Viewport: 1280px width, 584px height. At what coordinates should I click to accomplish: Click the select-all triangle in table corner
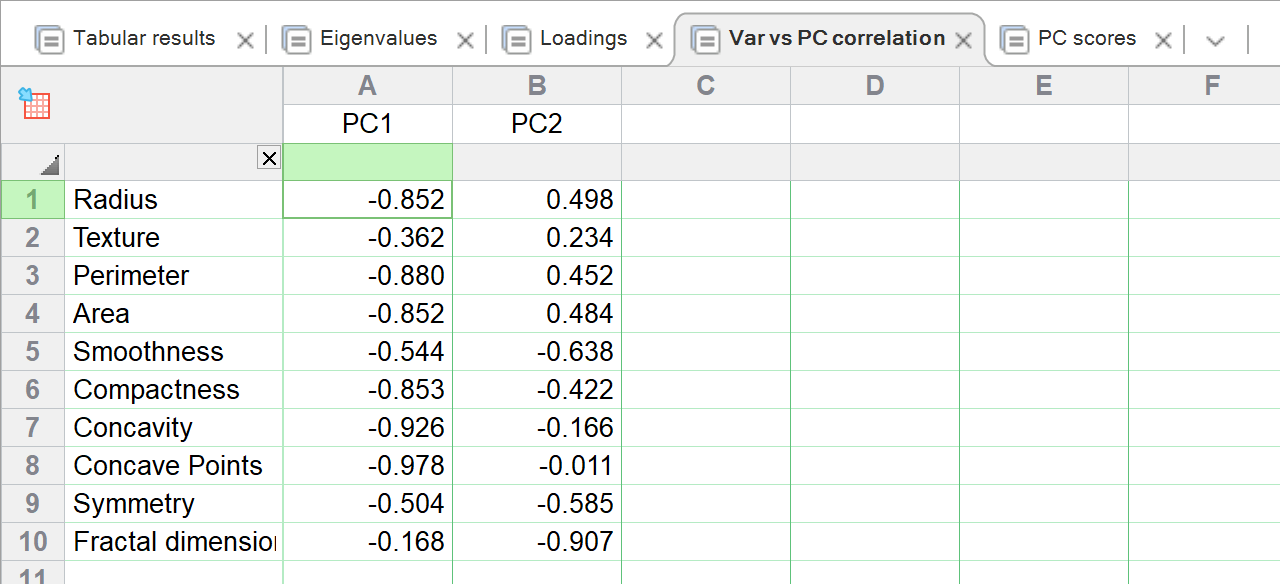(x=50, y=165)
